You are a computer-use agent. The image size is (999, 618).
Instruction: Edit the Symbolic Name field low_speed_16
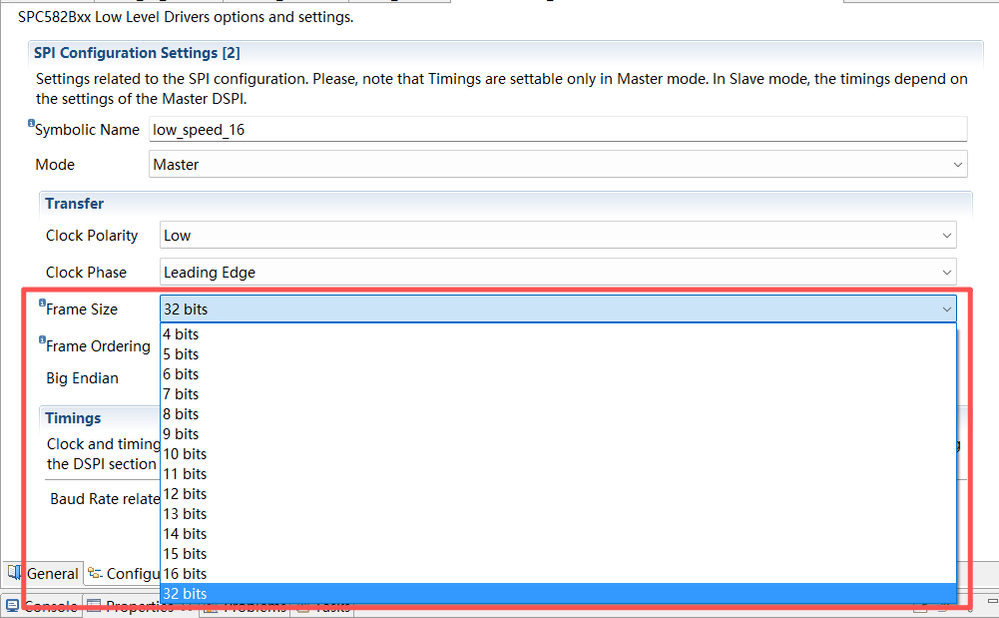point(558,129)
